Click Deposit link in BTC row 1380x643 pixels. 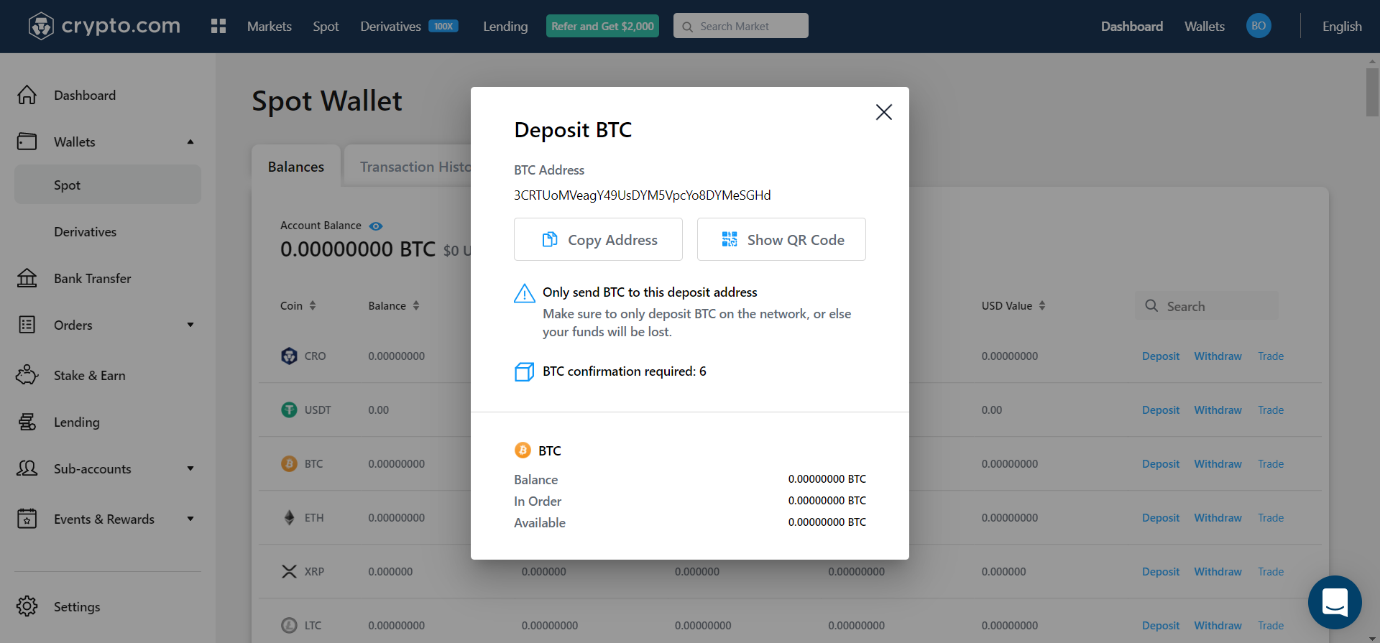pyautogui.click(x=1161, y=464)
